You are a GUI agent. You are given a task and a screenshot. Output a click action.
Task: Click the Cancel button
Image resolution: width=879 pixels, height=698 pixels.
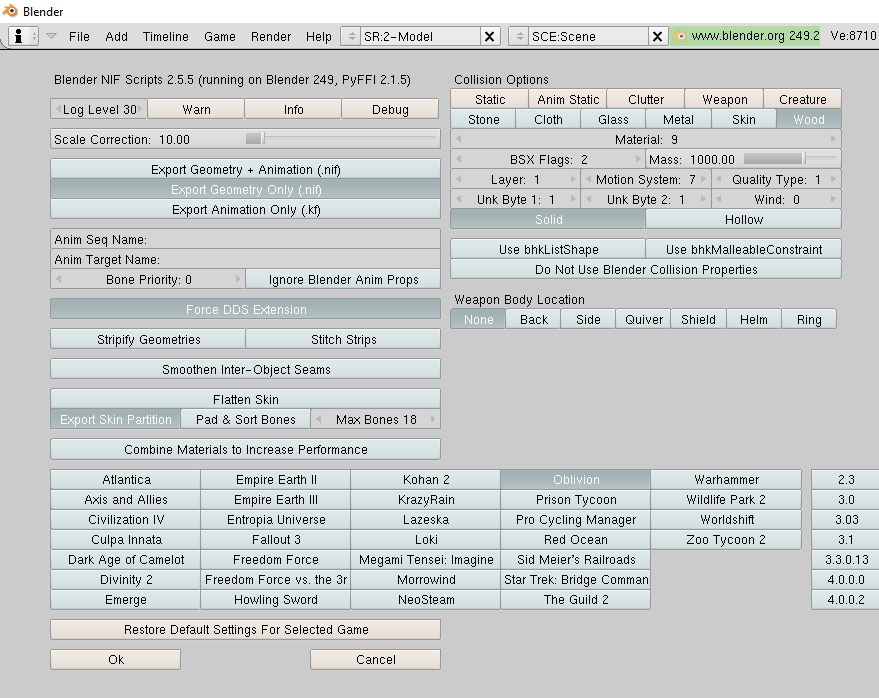(x=376, y=659)
